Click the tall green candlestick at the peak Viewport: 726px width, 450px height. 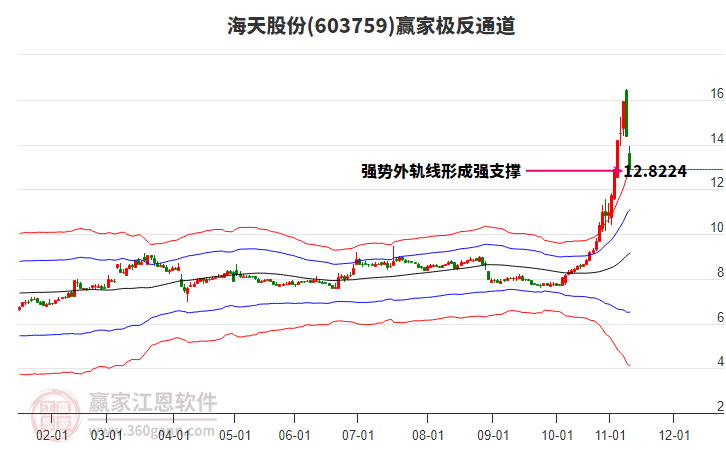626,113
